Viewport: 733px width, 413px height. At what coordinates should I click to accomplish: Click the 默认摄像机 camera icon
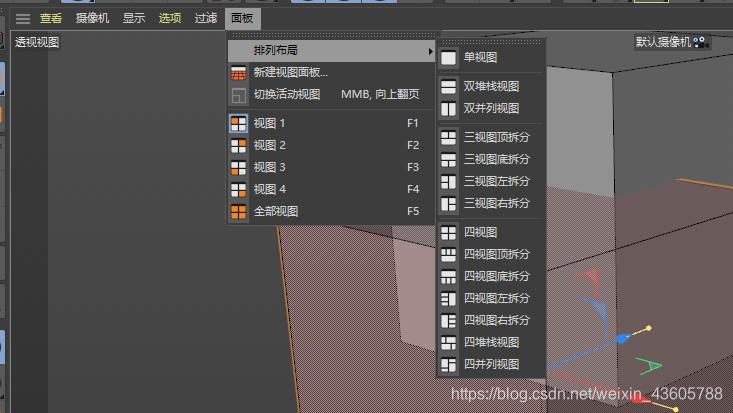tap(700, 43)
